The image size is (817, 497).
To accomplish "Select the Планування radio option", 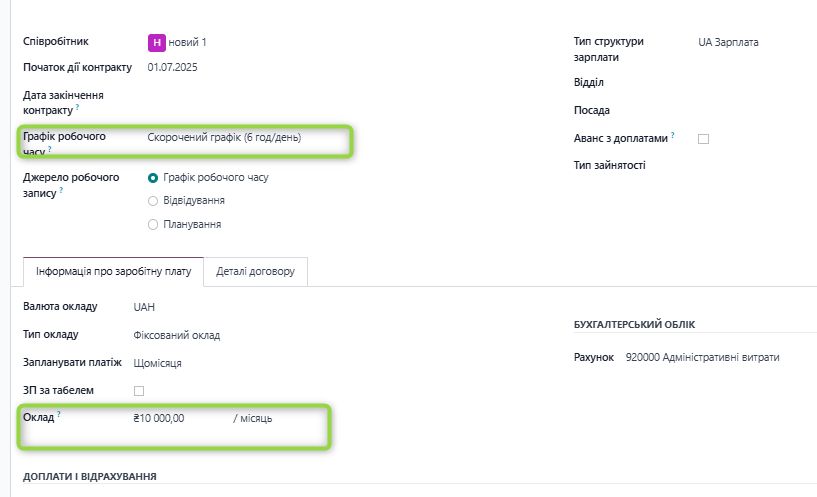I will coord(153,225).
